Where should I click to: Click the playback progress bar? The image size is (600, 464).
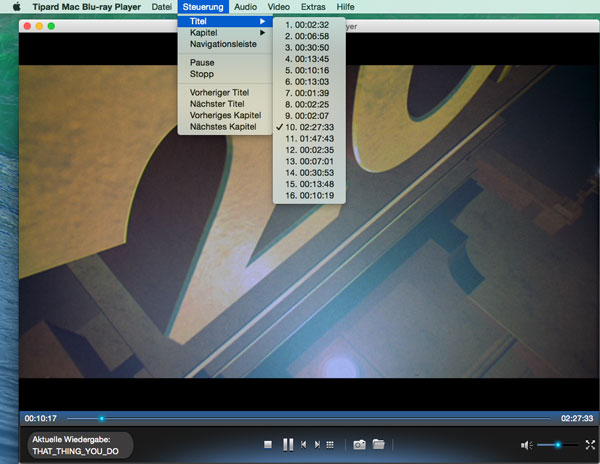pos(308,418)
